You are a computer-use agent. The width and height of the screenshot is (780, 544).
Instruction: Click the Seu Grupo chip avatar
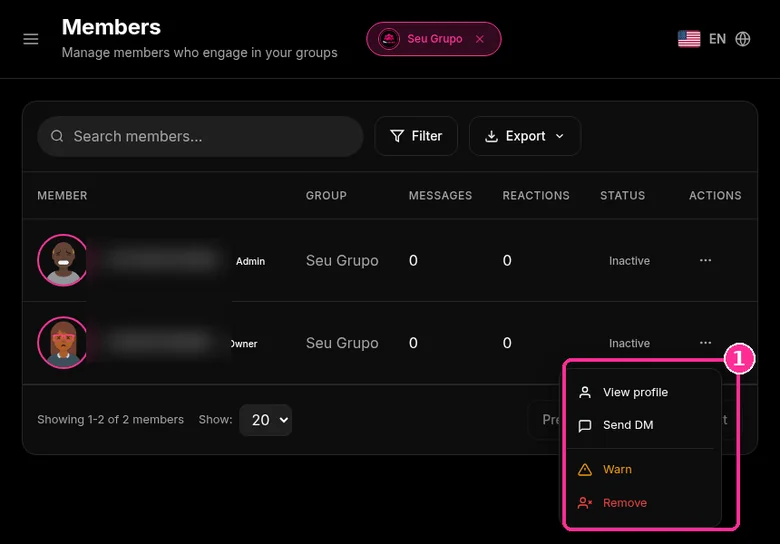coord(389,39)
